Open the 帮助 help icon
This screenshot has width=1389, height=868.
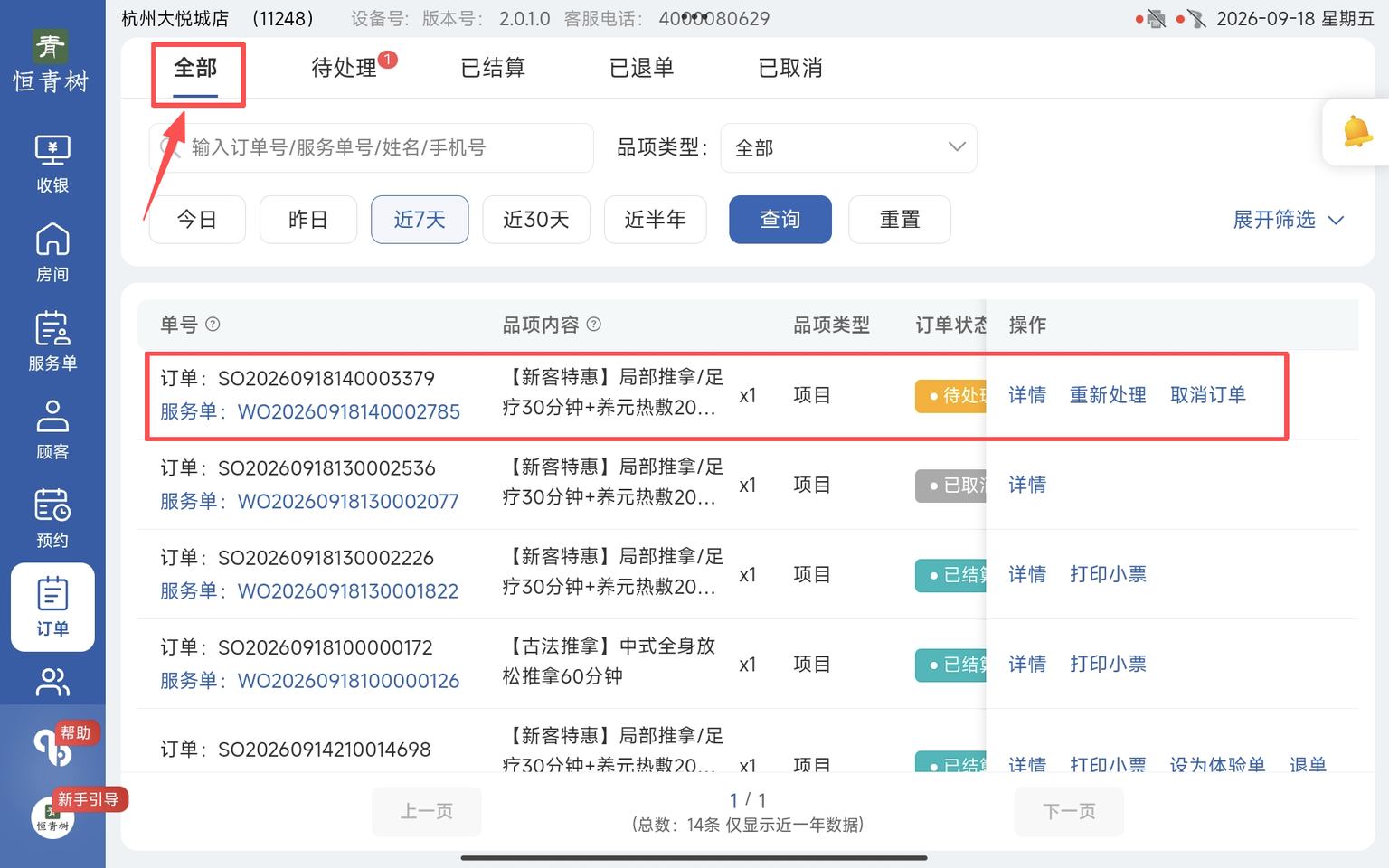52,747
